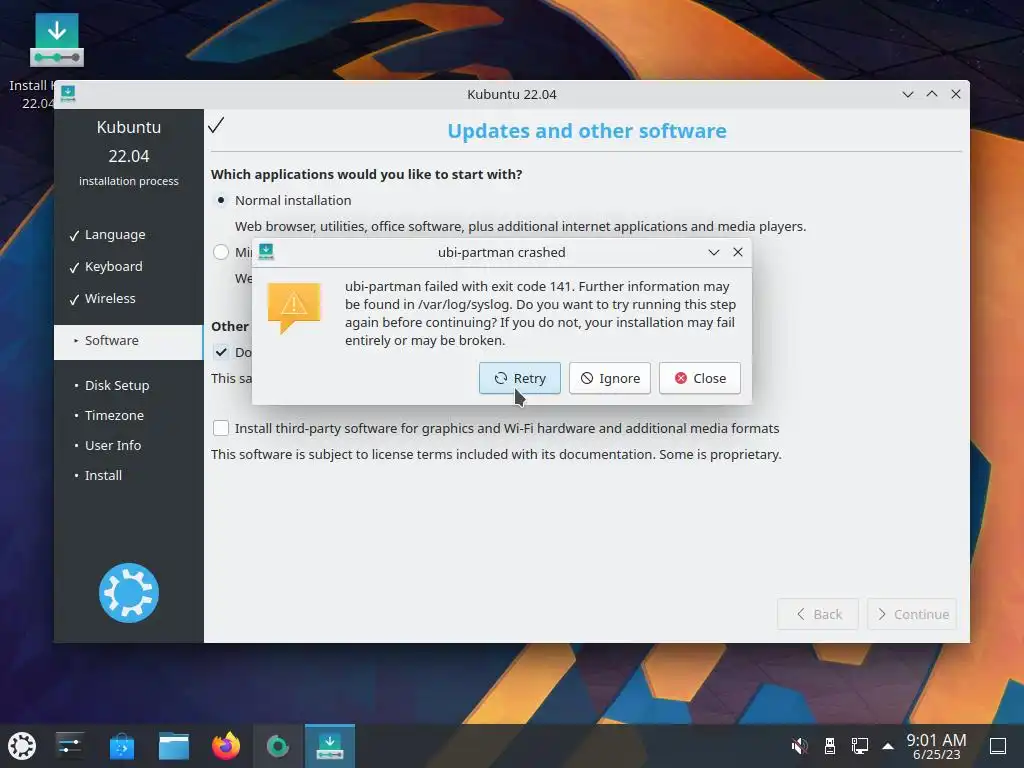Click the Kubuntu gear logo in sidebar
Viewport: 1024px width, 768px height.
[x=129, y=593]
